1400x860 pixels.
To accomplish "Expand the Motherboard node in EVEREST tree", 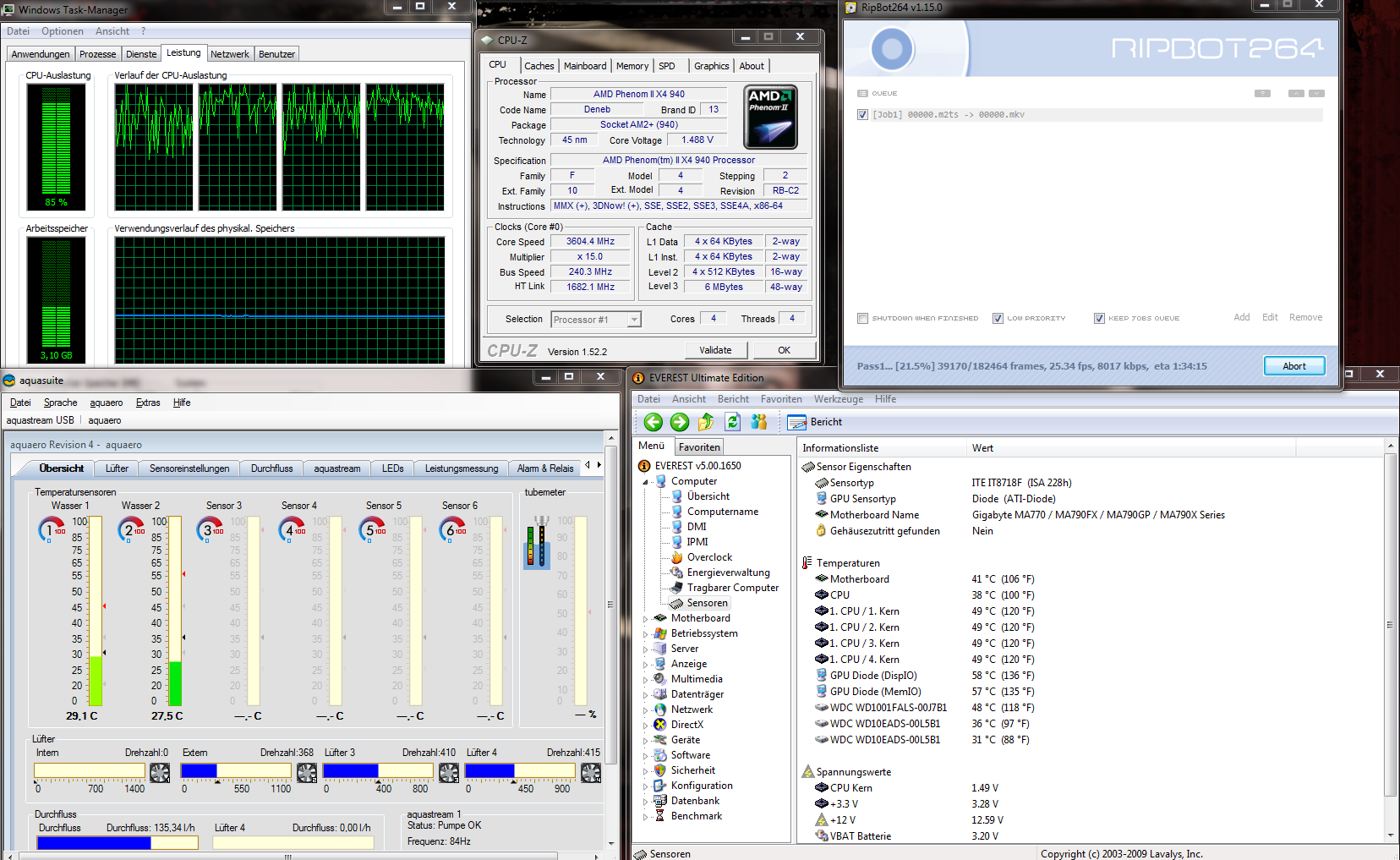I will (x=646, y=619).
